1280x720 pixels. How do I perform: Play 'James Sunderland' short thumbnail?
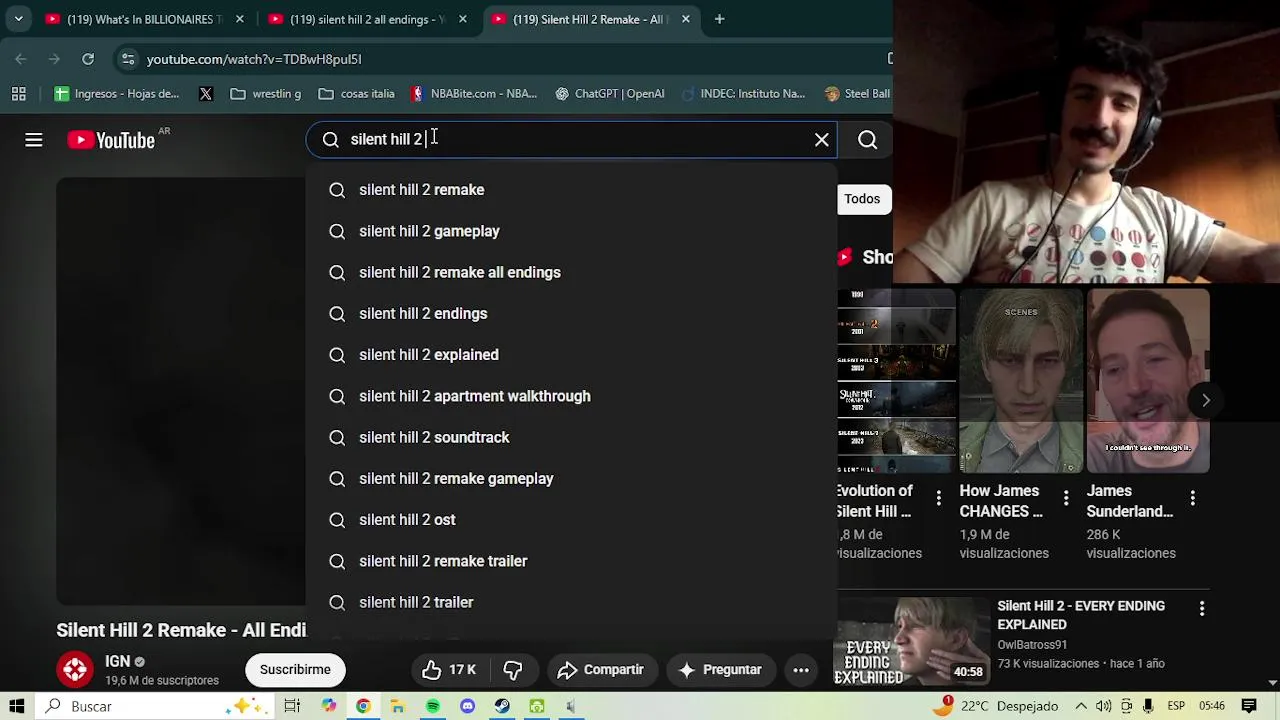[x=1148, y=381]
